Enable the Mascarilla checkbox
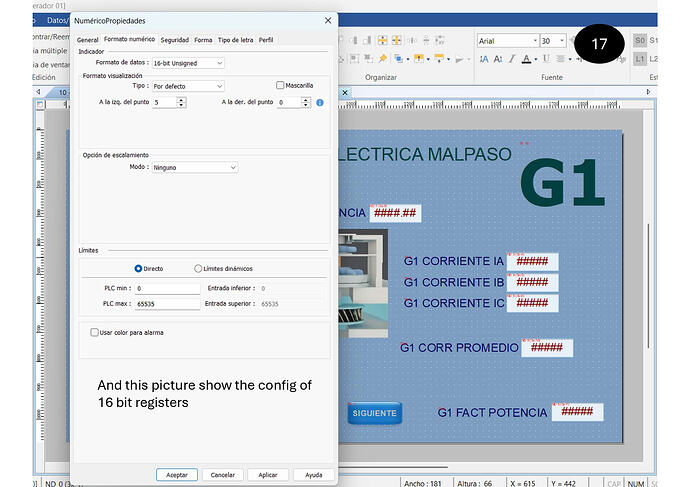This screenshot has width=690, height=487. click(x=280, y=86)
